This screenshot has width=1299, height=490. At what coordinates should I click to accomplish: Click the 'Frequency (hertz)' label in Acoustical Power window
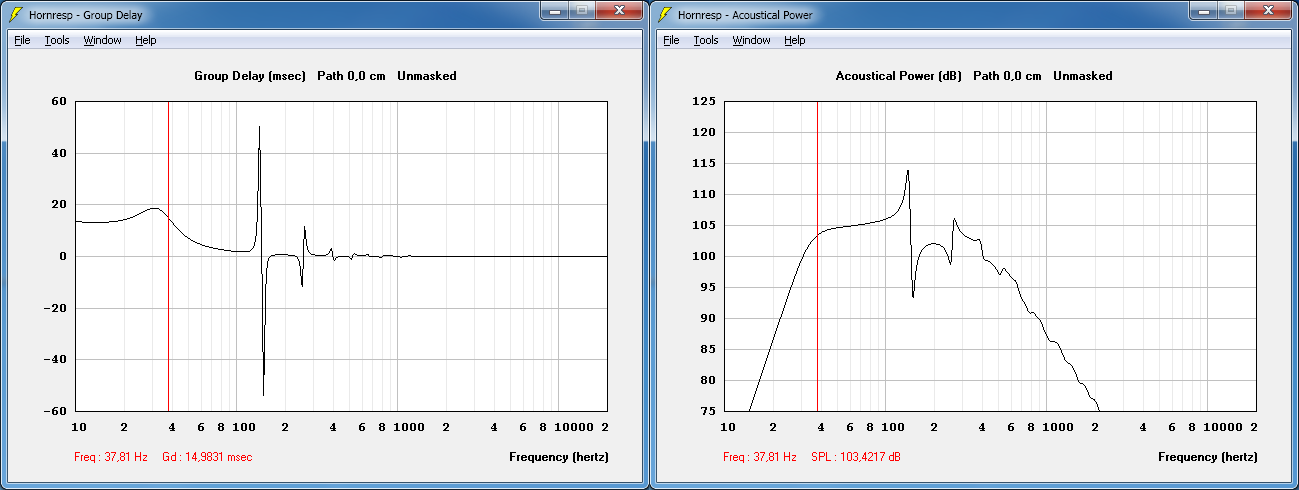pyautogui.click(x=1208, y=457)
